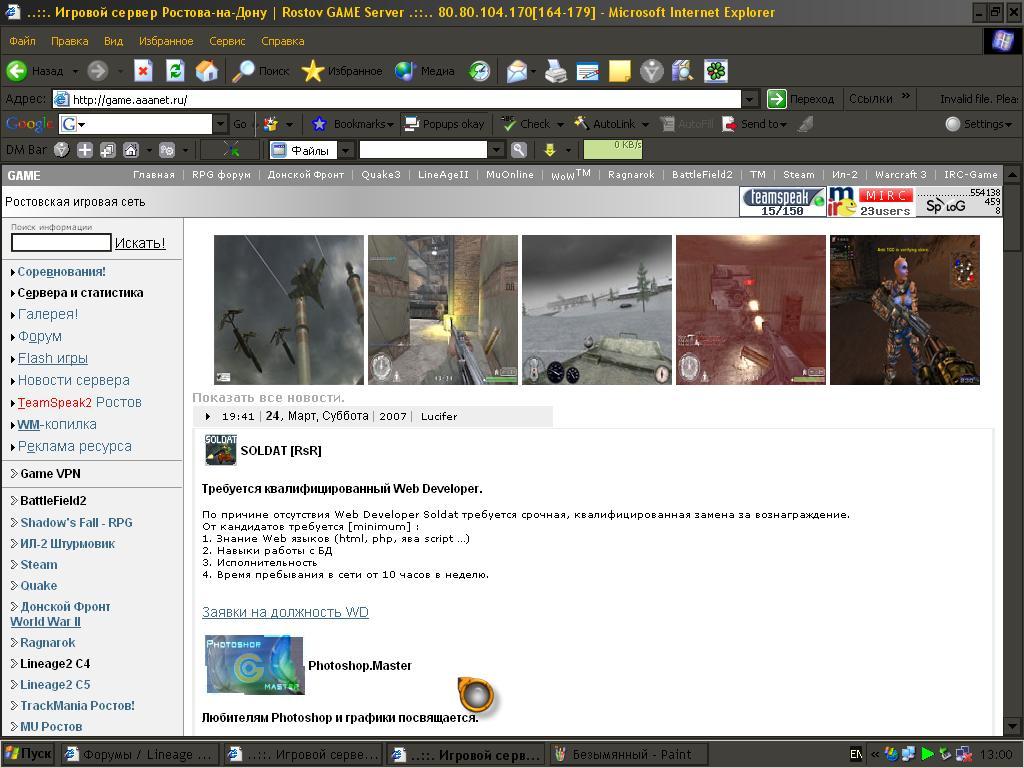Go back with the Назад arrow button

tap(35, 71)
